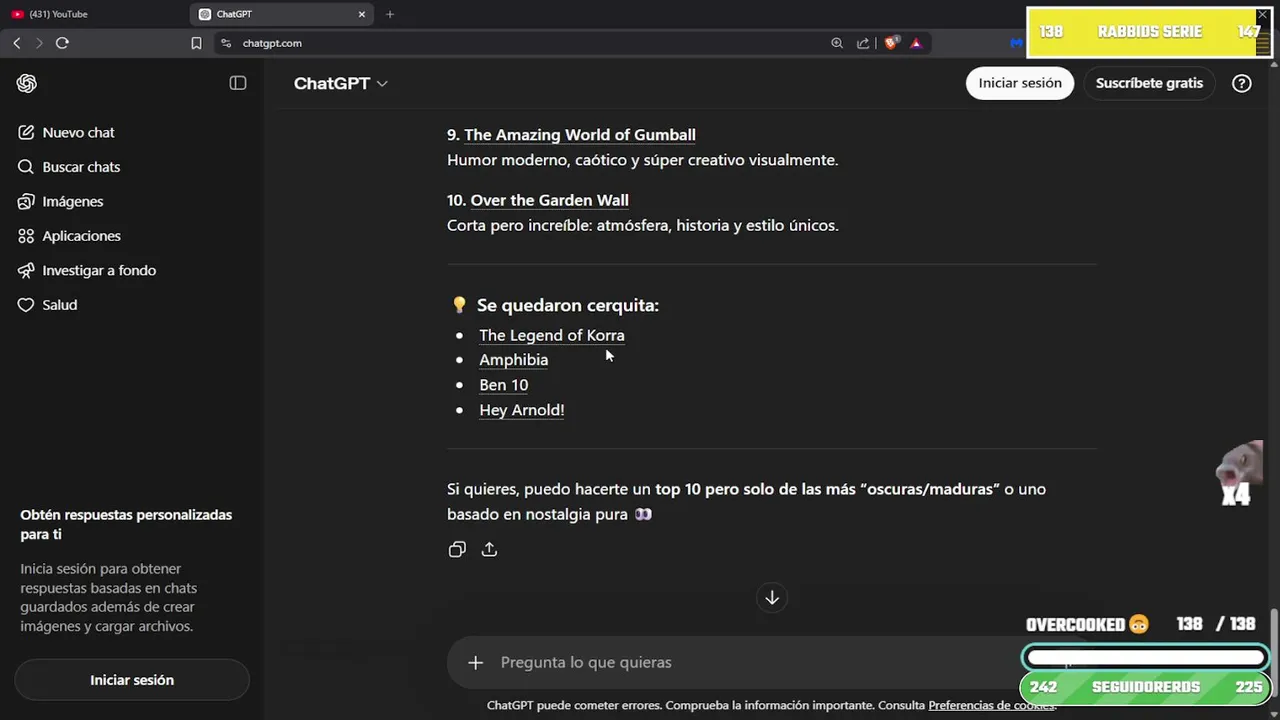Screen dimensions: 1280x720
Task: Copy the response with the copy icon
Action: [x=457, y=549]
